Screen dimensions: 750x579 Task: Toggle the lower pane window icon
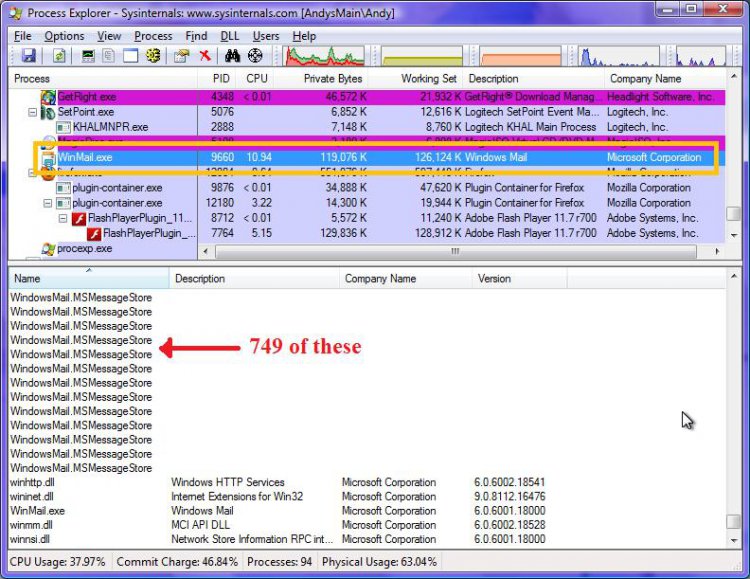point(130,56)
